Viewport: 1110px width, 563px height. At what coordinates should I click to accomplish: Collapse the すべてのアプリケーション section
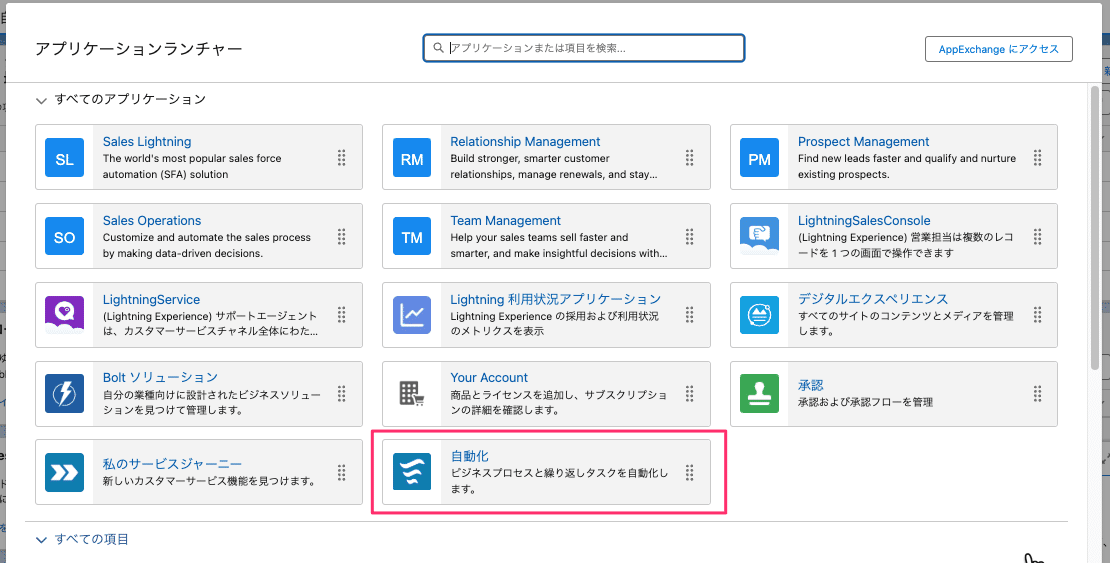pos(40,101)
